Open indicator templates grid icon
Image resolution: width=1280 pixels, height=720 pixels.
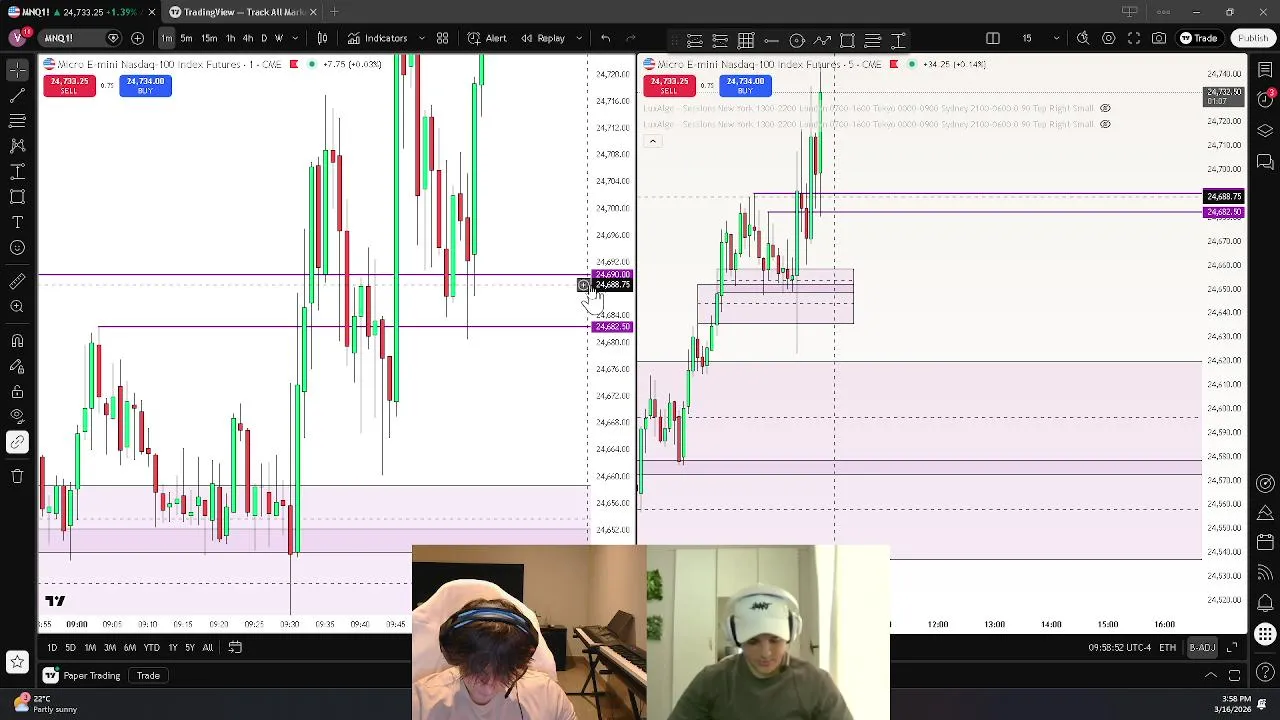point(442,38)
